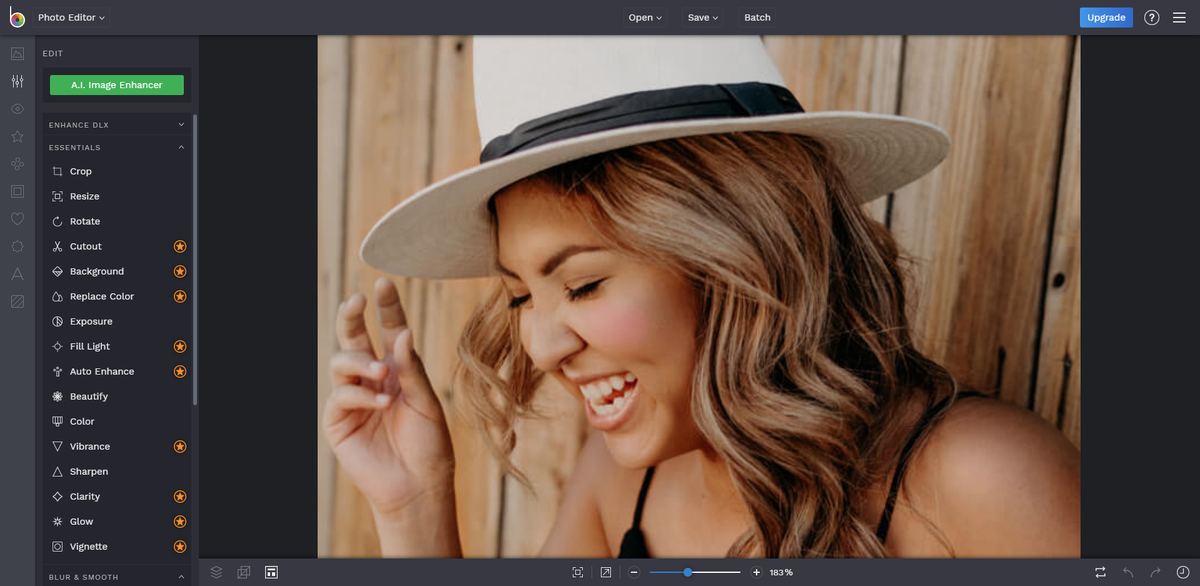Open the hamburger menu icon
The height and width of the screenshot is (586, 1200).
point(1180,17)
